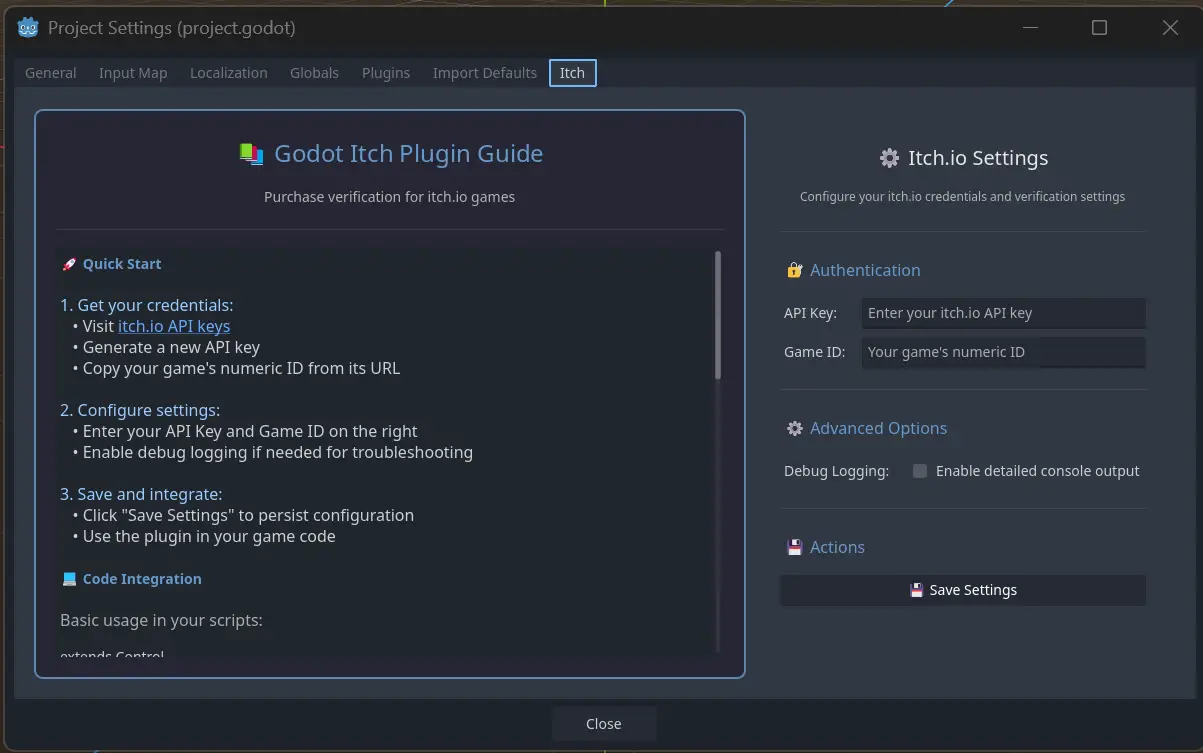
Task: Close the Project Settings window with X
Action: [x=1170, y=28]
